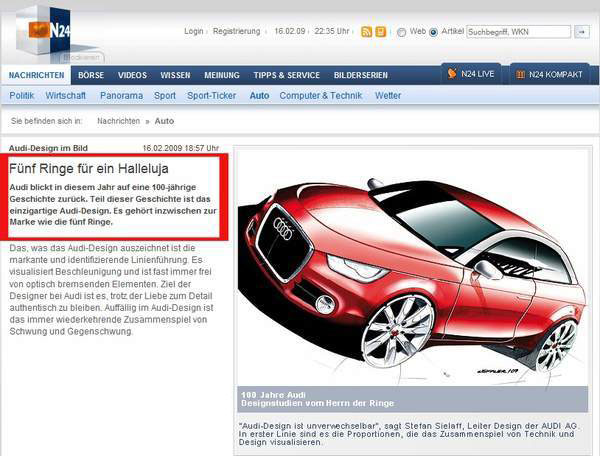
Task: Select the Sport-Ticker subcategory
Action: [212, 96]
